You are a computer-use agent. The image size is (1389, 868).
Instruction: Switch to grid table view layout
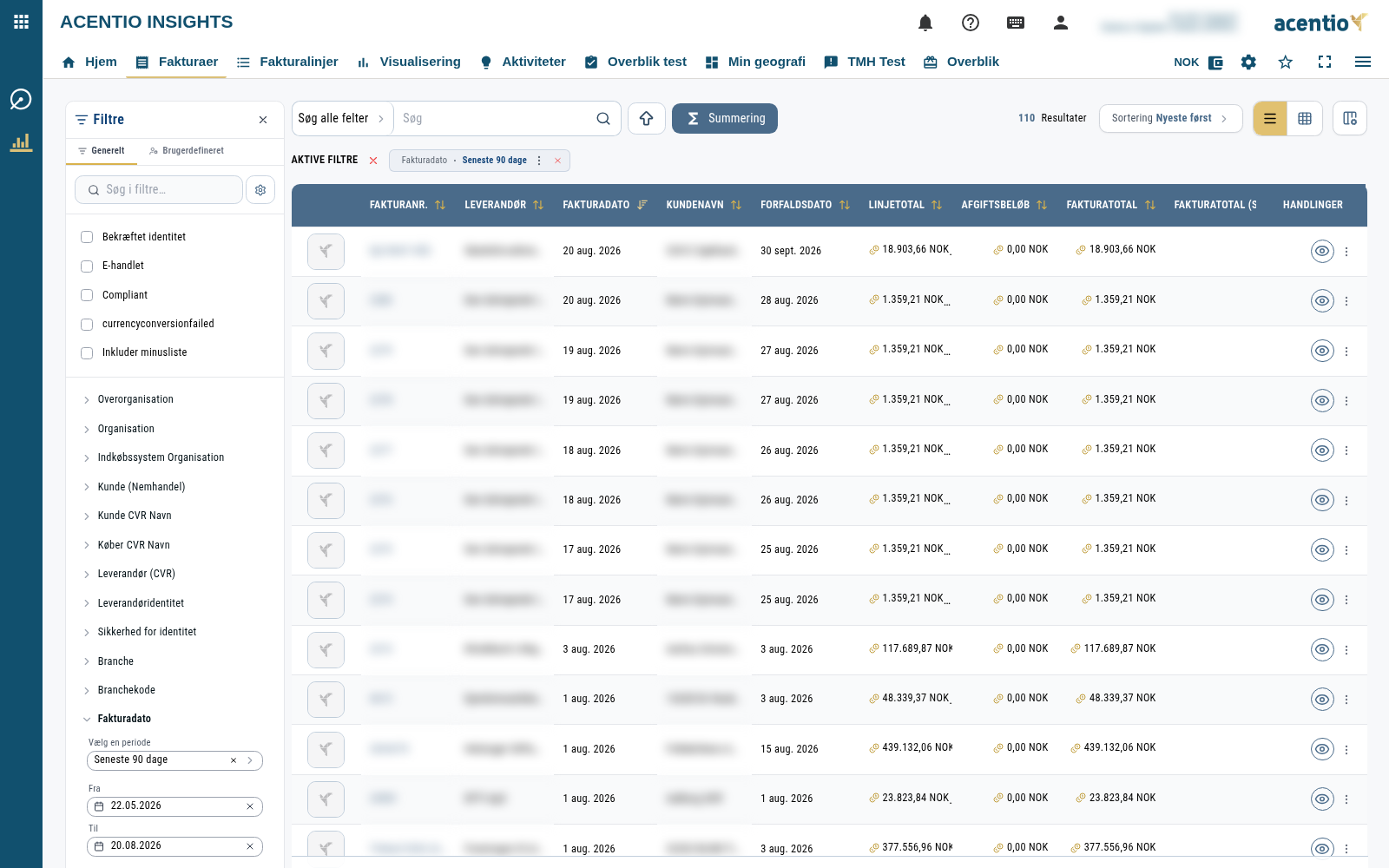tap(1305, 119)
